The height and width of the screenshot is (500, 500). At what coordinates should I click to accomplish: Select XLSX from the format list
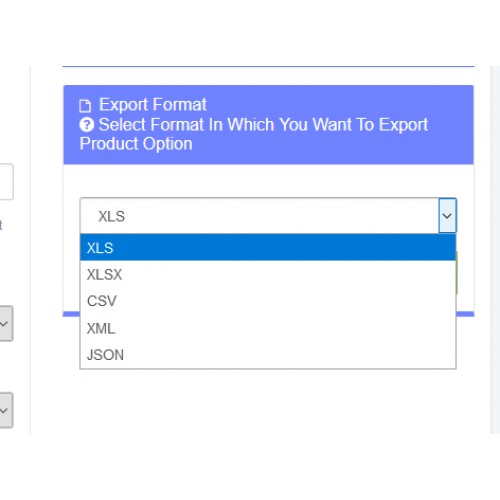(268, 274)
